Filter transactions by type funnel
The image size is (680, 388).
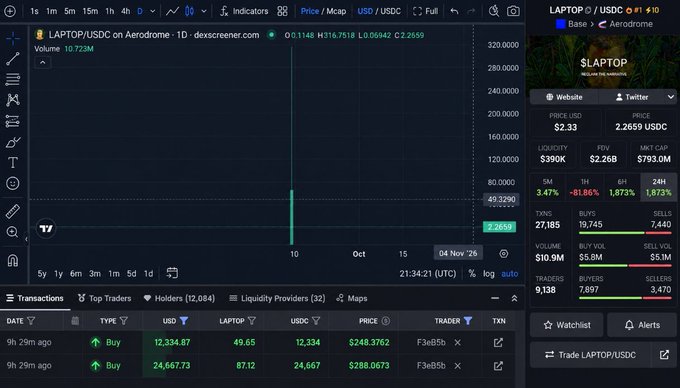click(x=124, y=321)
